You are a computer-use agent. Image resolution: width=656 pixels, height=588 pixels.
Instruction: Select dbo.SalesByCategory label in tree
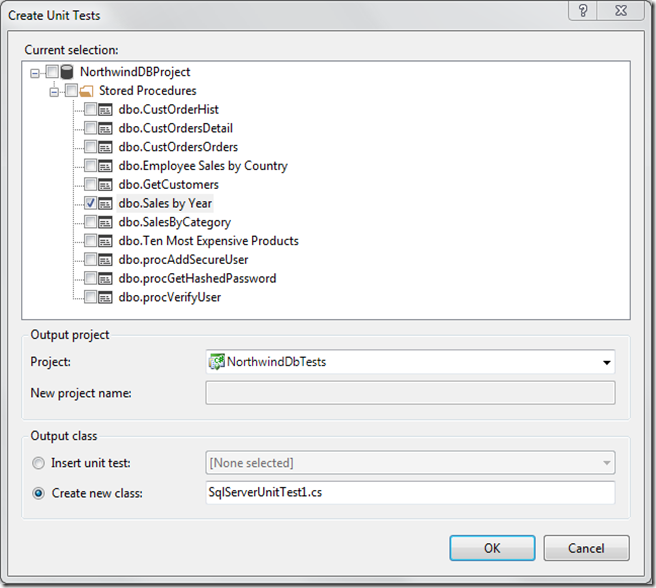point(175,222)
